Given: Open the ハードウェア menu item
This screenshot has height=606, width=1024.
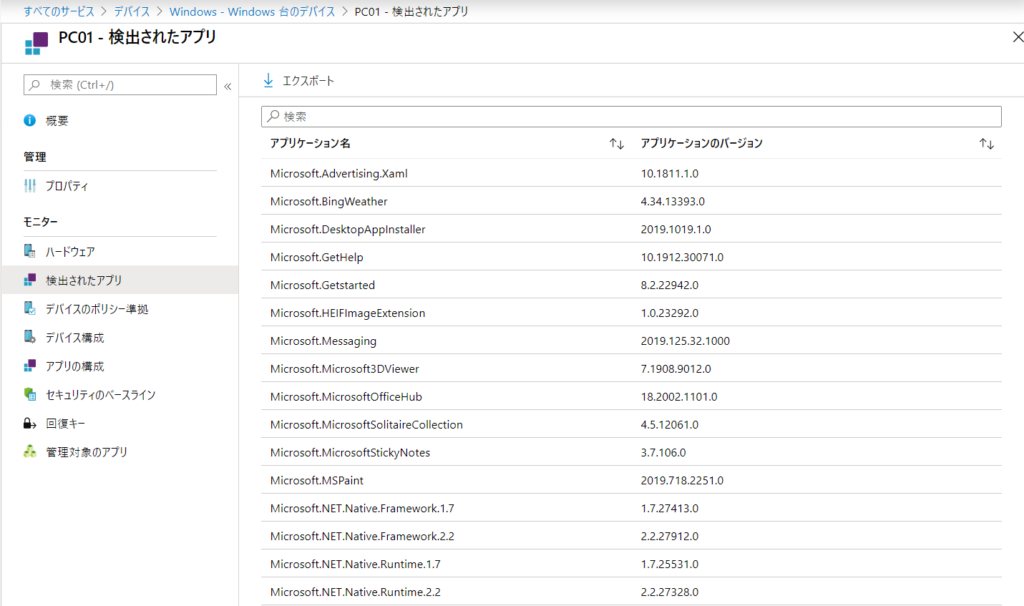Looking at the screenshot, I should [120, 251].
